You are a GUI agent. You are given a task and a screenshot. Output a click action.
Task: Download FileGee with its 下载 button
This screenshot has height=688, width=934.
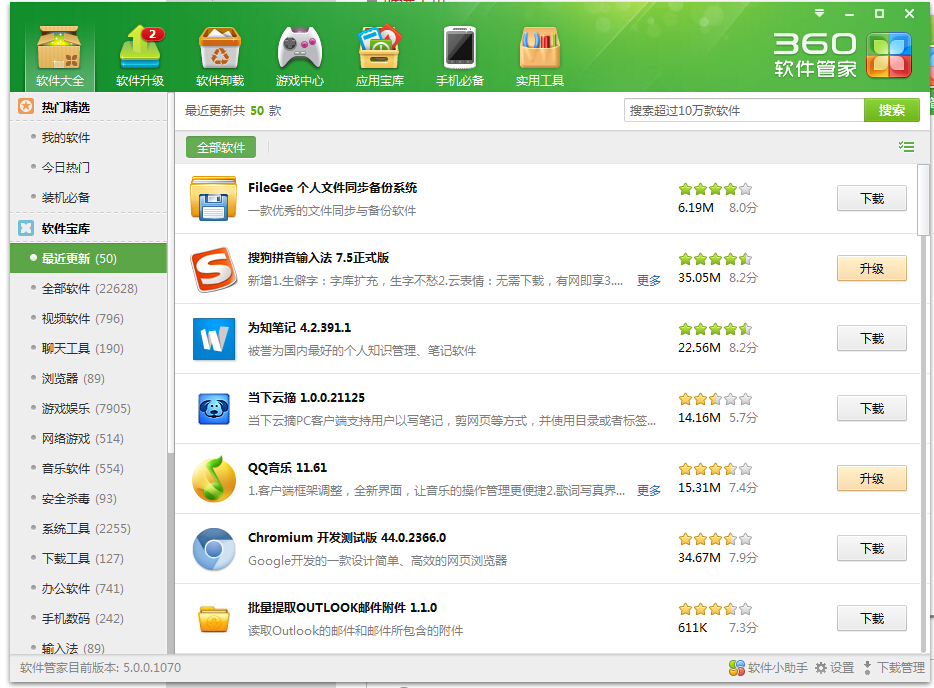coord(871,198)
